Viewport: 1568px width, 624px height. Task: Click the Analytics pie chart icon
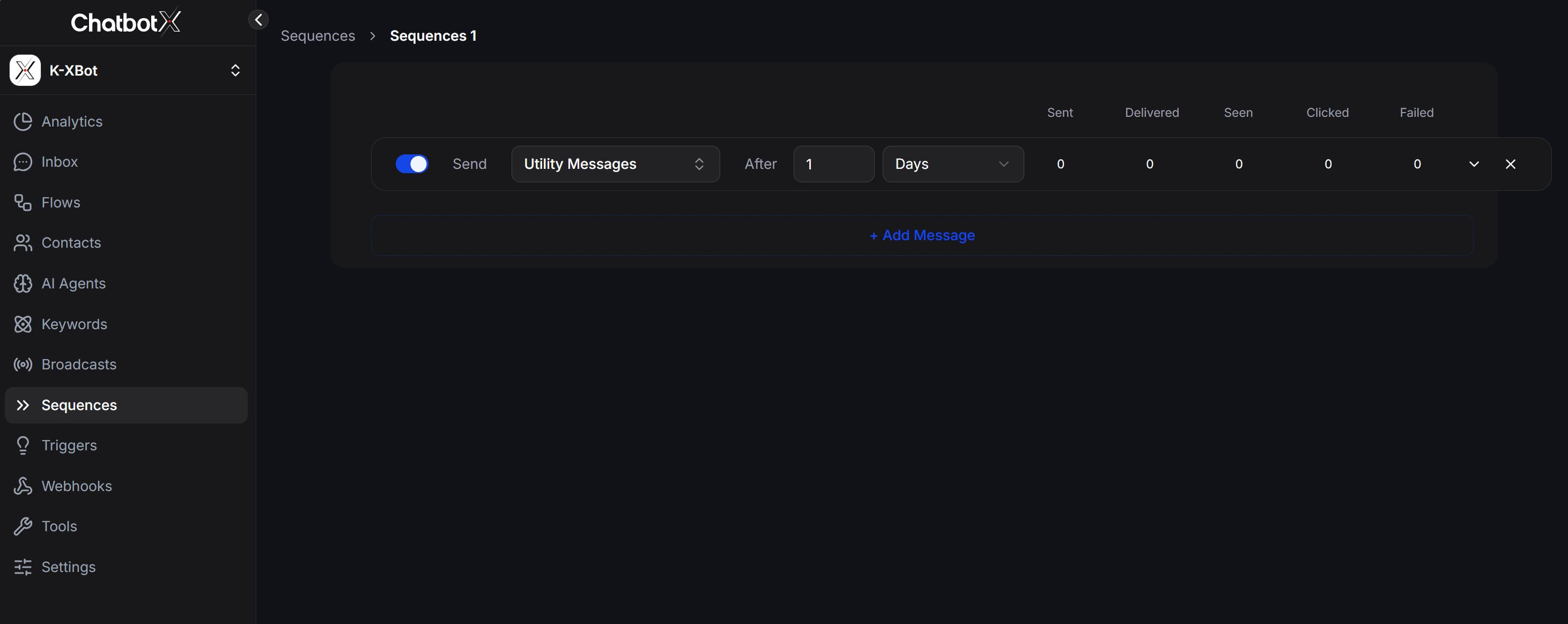coord(23,121)
